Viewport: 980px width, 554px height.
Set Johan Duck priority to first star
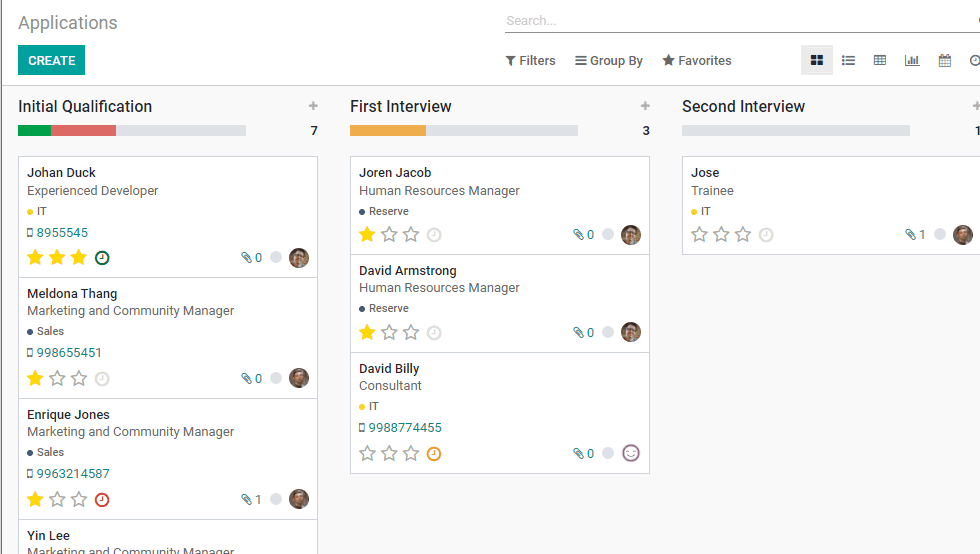(36, 258)
